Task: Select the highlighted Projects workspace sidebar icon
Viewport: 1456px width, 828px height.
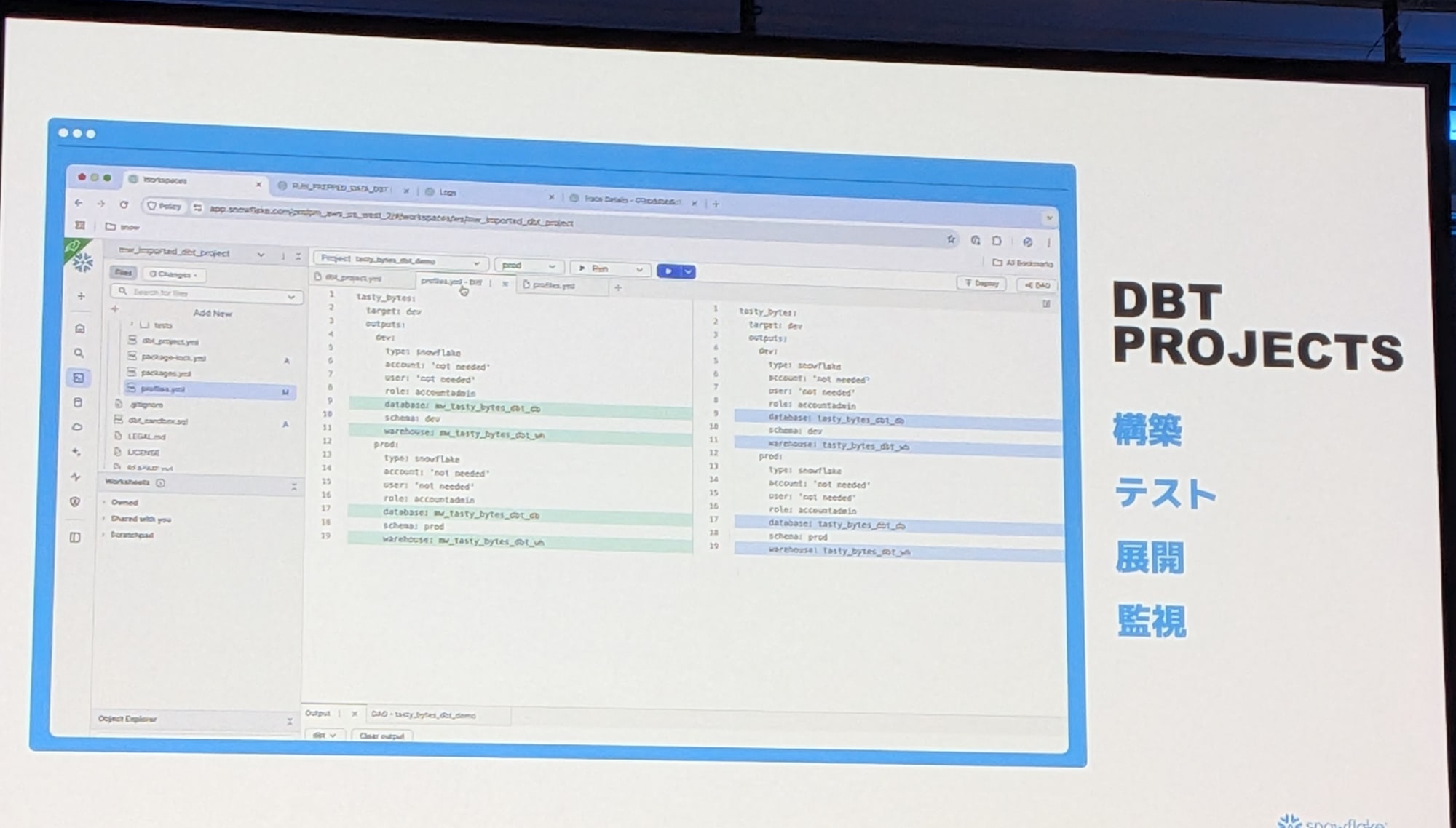Action: (79, 378)
